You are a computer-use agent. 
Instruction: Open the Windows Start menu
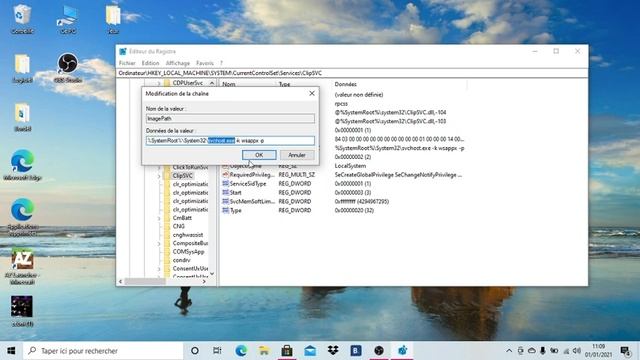[x=11, y=351]
